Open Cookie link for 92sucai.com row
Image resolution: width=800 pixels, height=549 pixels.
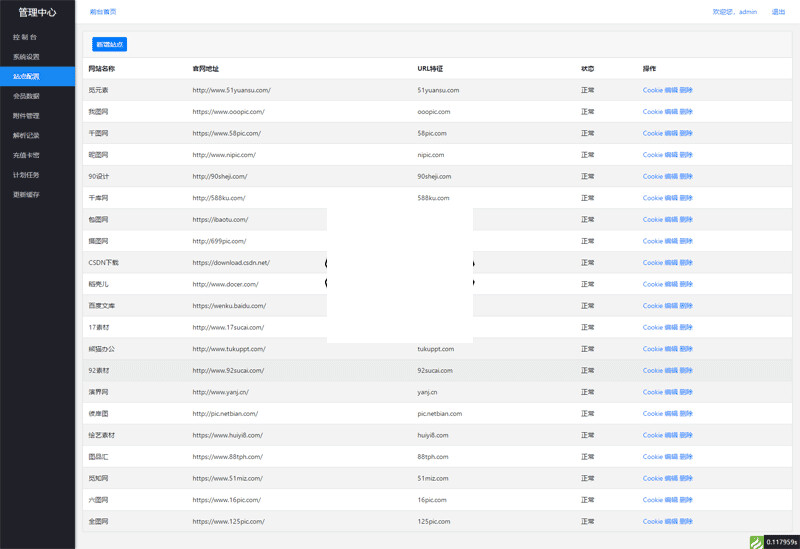(x=653, y=370)
